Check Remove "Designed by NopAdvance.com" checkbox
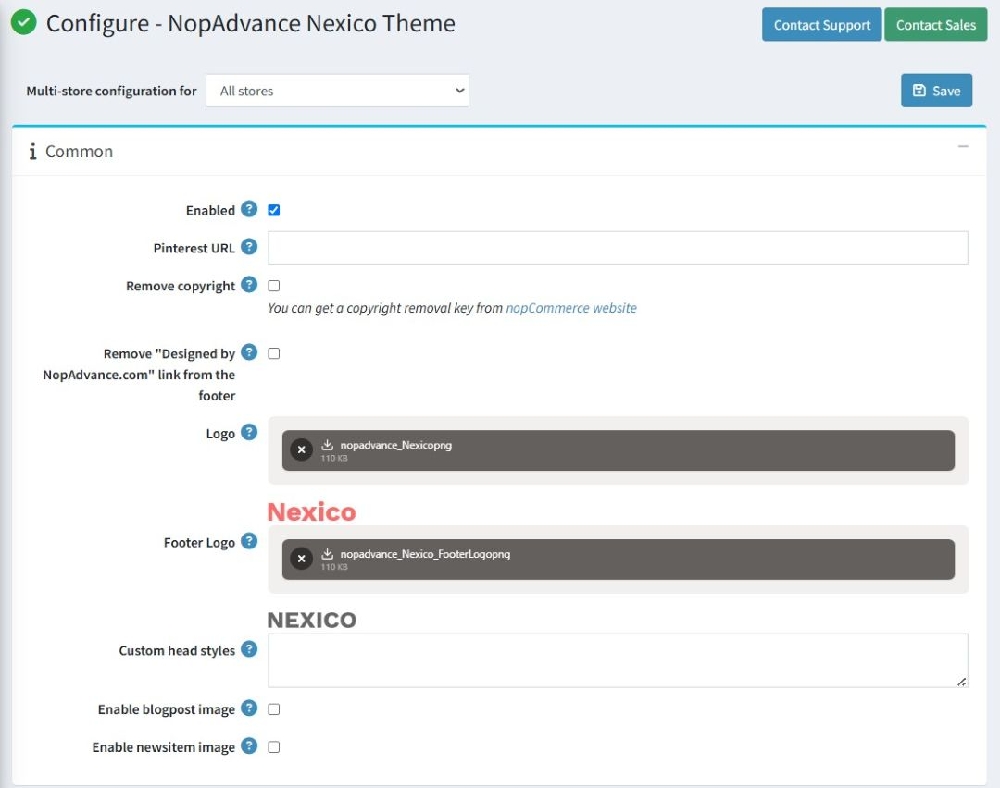Viewport: 1000px width, 788px height. click(x=274, y=354)
